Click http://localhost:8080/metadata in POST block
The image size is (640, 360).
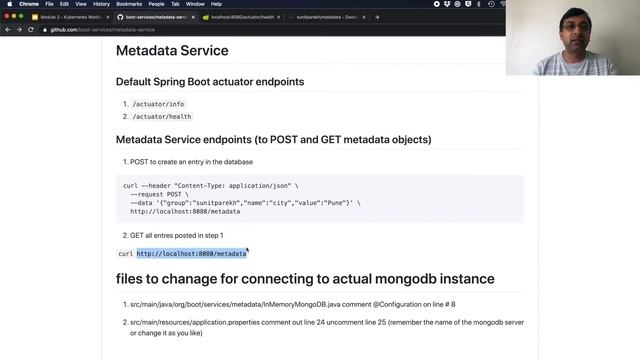(x=185, y=211)
